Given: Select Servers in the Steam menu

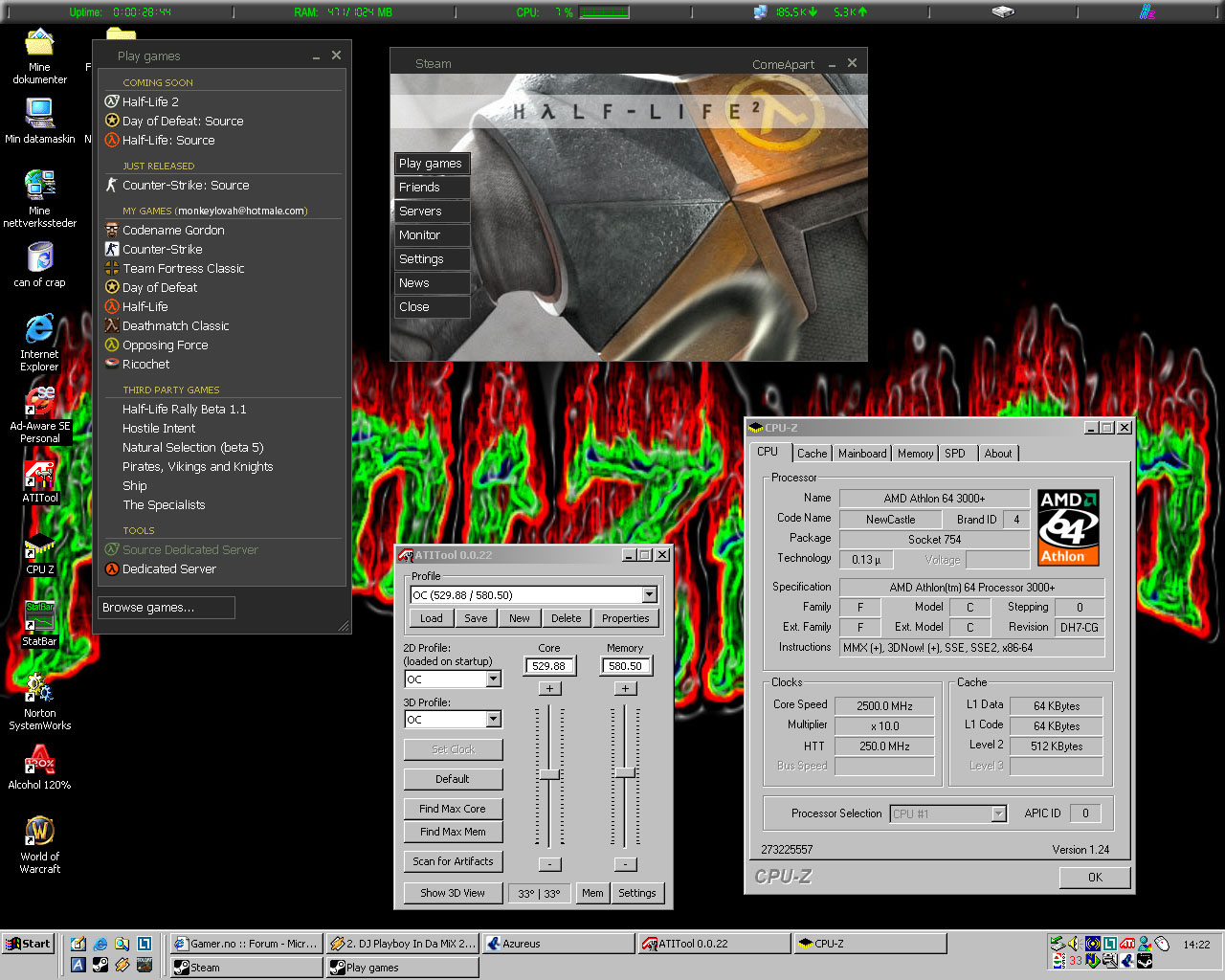Looking at the screenshot, I should 432,212.
